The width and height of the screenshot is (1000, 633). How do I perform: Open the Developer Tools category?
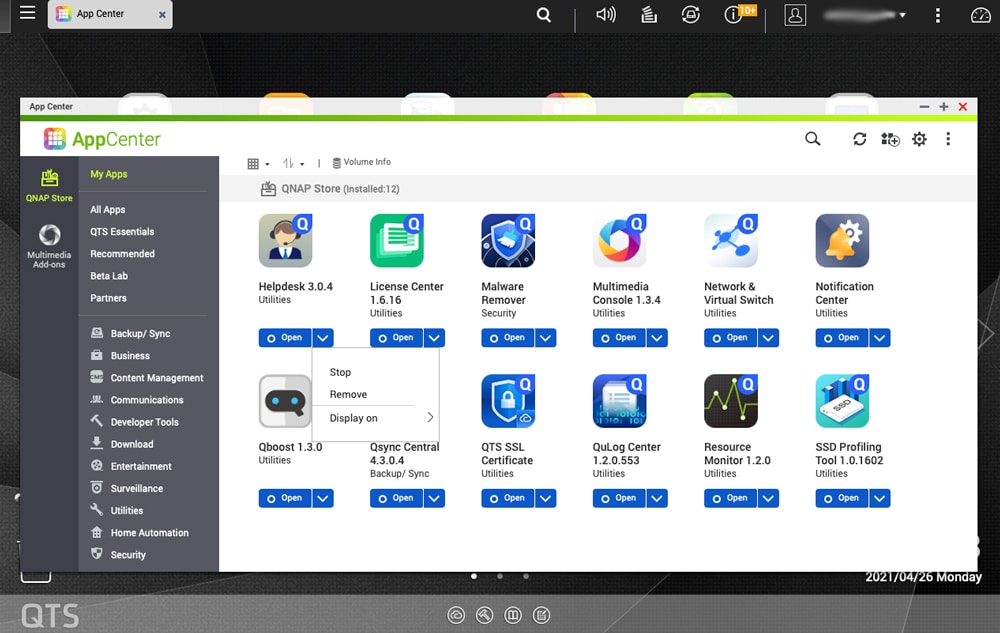click(x=135, y=422)
